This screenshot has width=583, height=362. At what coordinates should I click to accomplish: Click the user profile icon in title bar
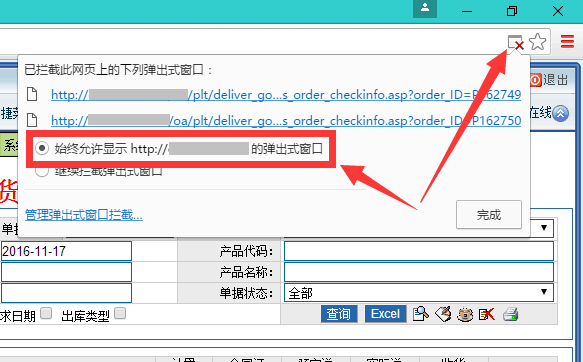[x=425, y=8]
